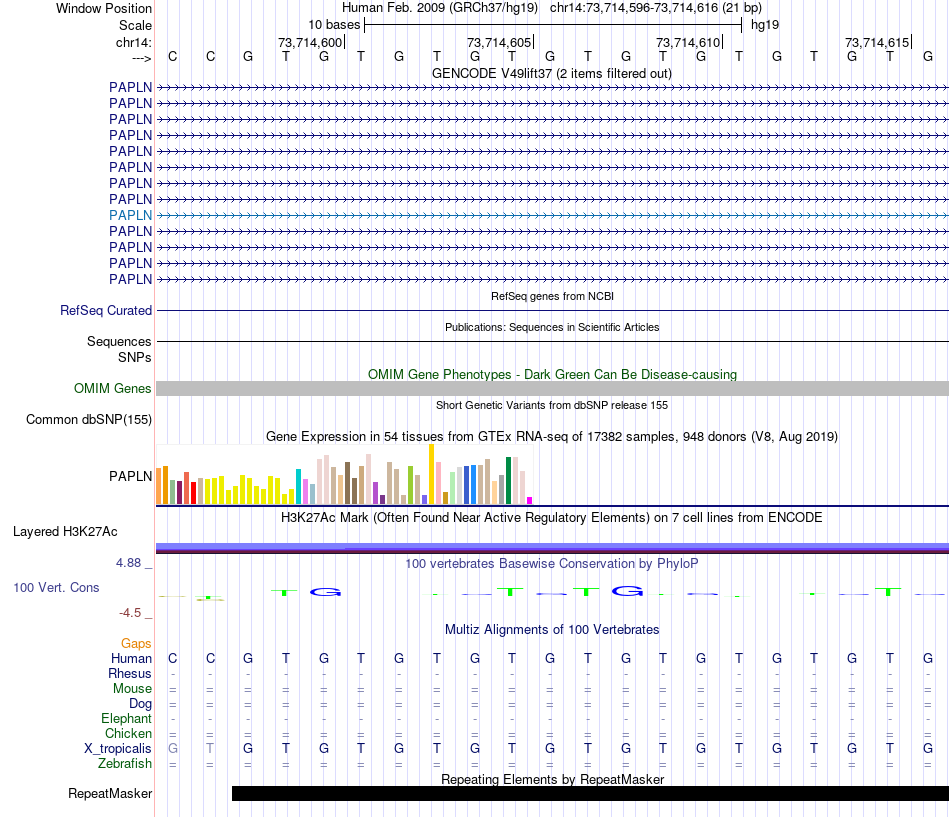Open the GTEx Gene Expression track title

(552, 436)
